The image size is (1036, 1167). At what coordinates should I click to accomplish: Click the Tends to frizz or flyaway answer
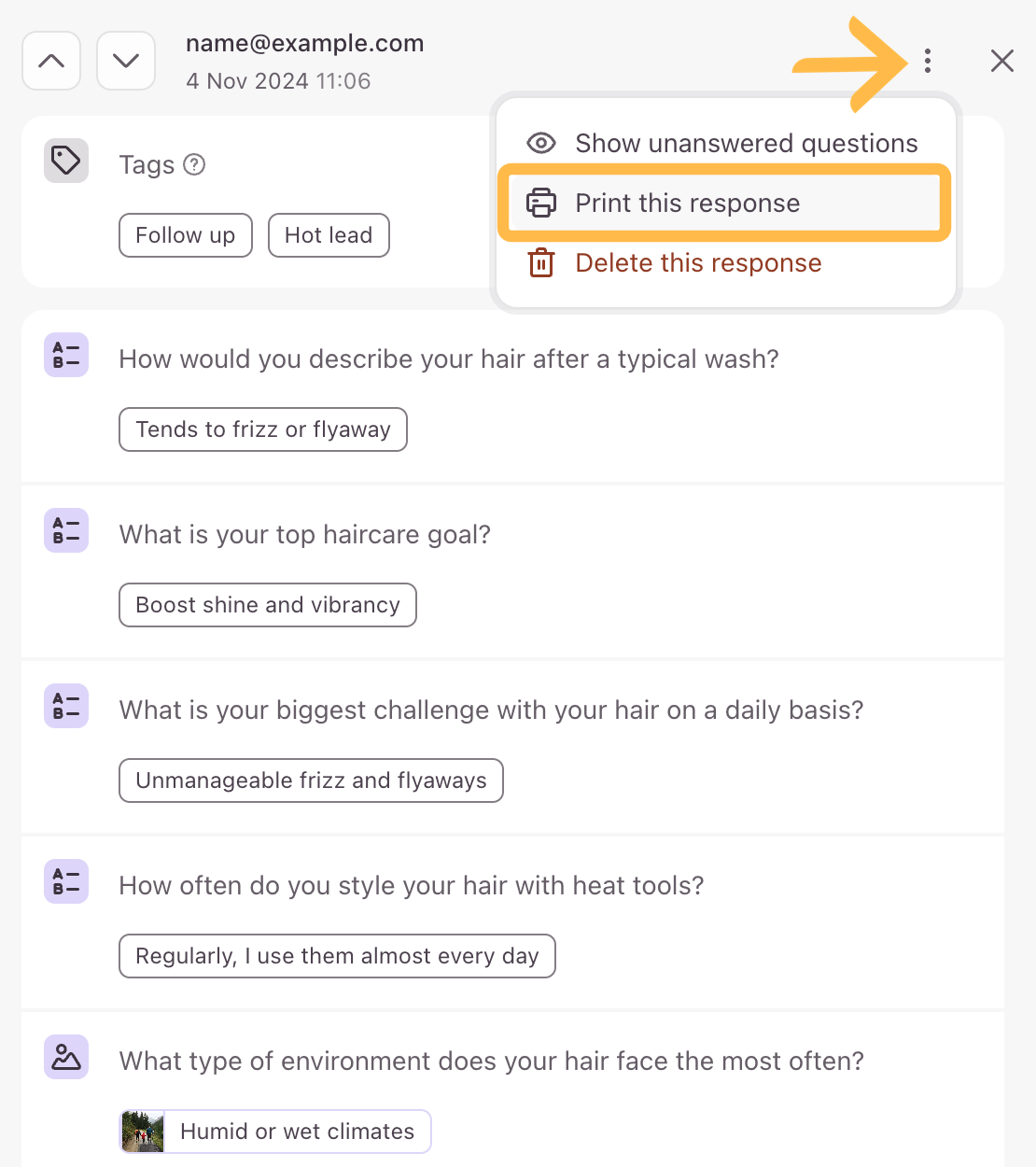click(263, 429)
